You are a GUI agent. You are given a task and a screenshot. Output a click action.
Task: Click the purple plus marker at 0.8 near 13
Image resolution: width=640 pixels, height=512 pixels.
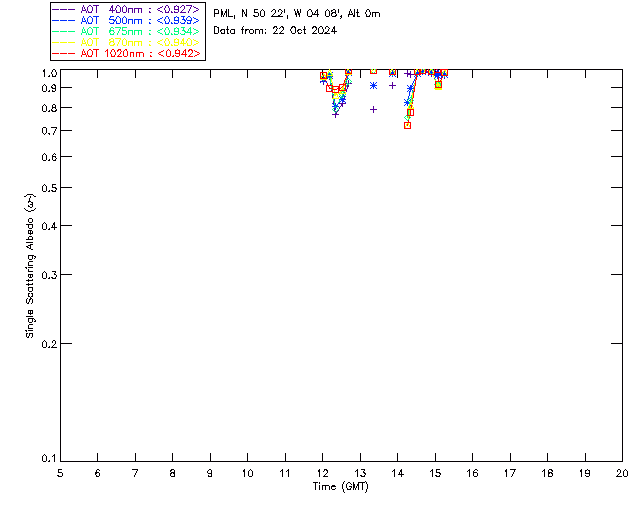[x=373, y=109]
